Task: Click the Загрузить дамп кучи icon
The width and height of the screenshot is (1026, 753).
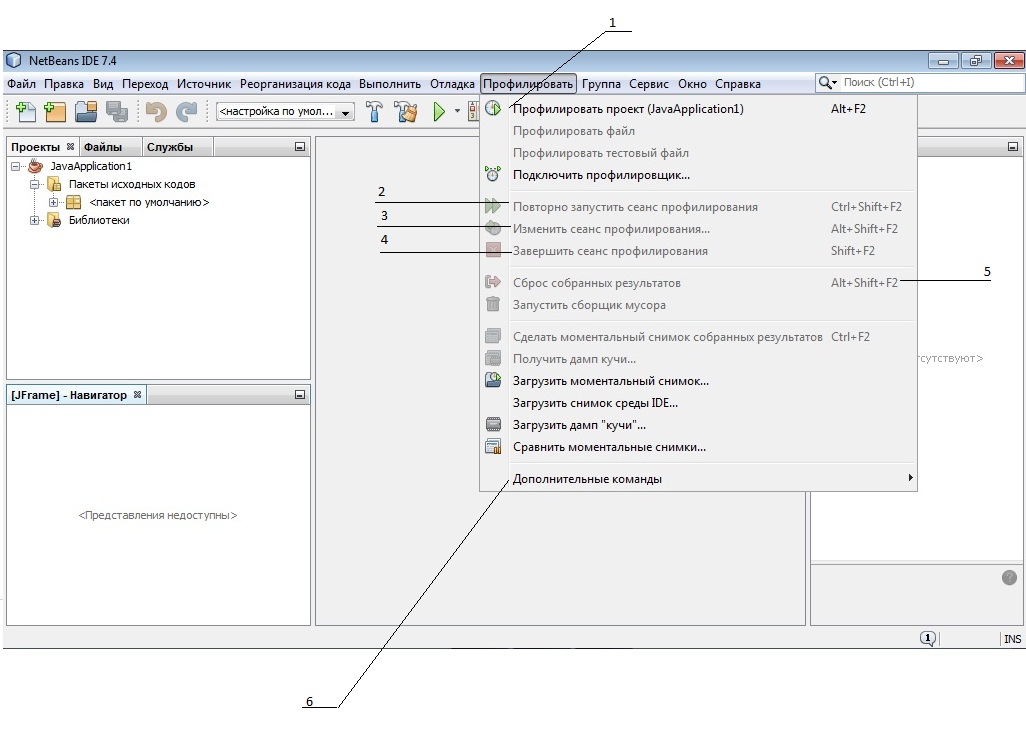Action: pyautogui.click(x=493, y=424)
